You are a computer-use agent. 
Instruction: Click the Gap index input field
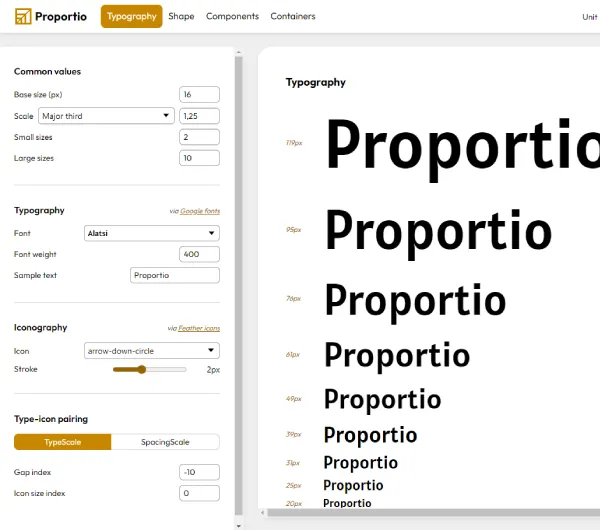(199, 472)
